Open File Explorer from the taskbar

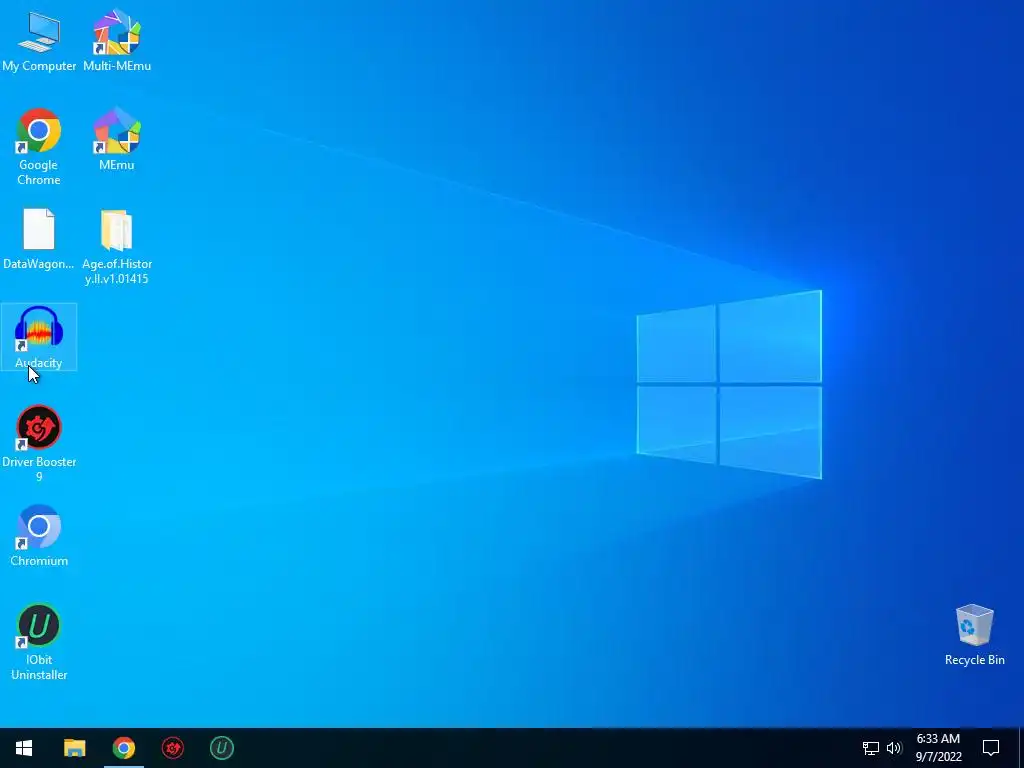click(x=74, y=748)
